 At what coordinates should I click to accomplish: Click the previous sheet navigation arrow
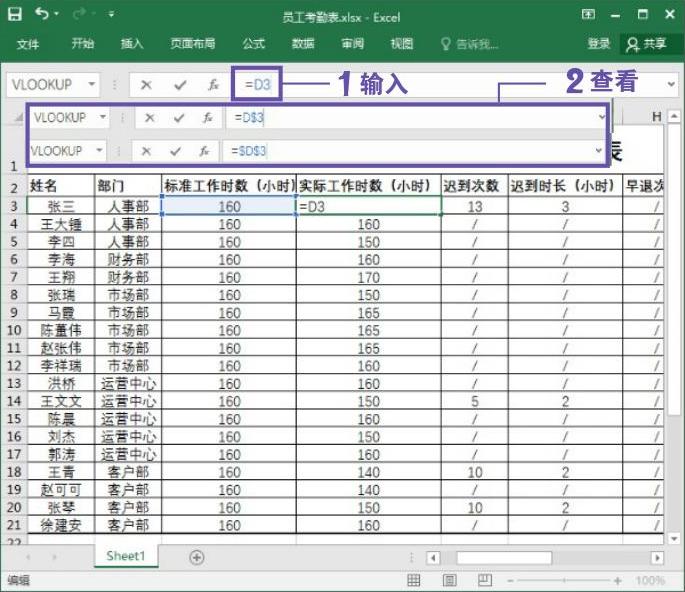click(28, 557)
